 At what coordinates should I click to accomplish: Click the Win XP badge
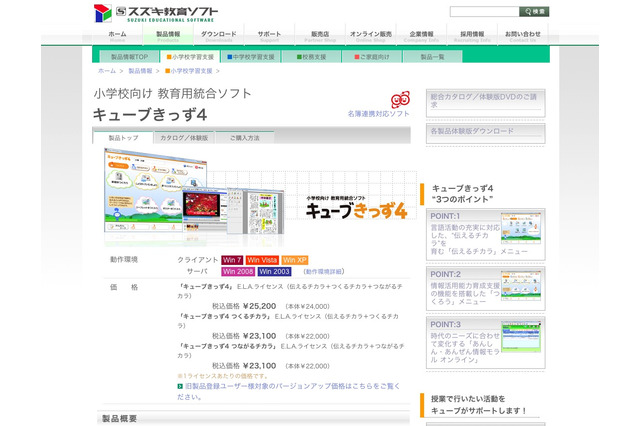(295, 260)
